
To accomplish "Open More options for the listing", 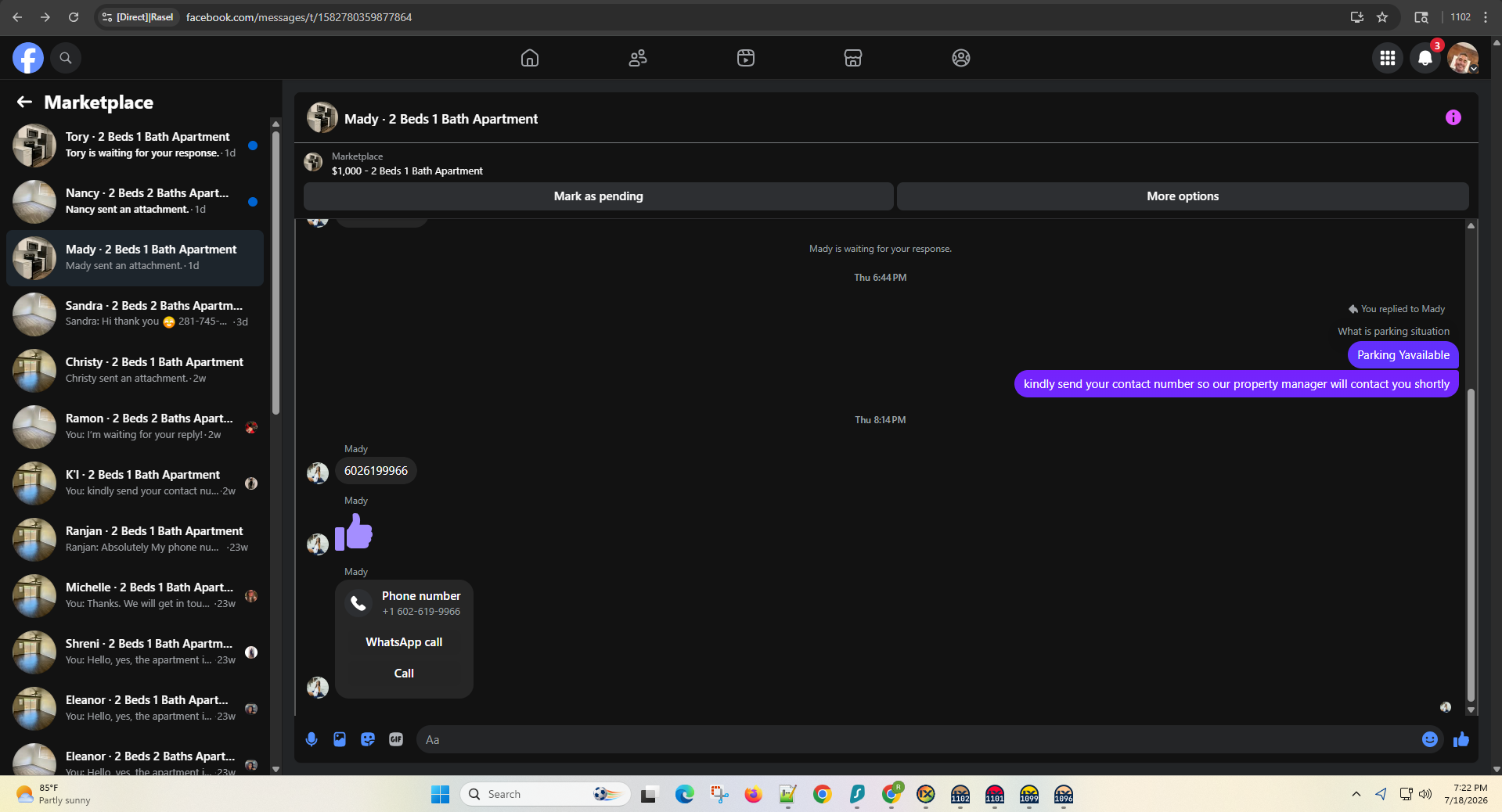I will (1183, 196).
